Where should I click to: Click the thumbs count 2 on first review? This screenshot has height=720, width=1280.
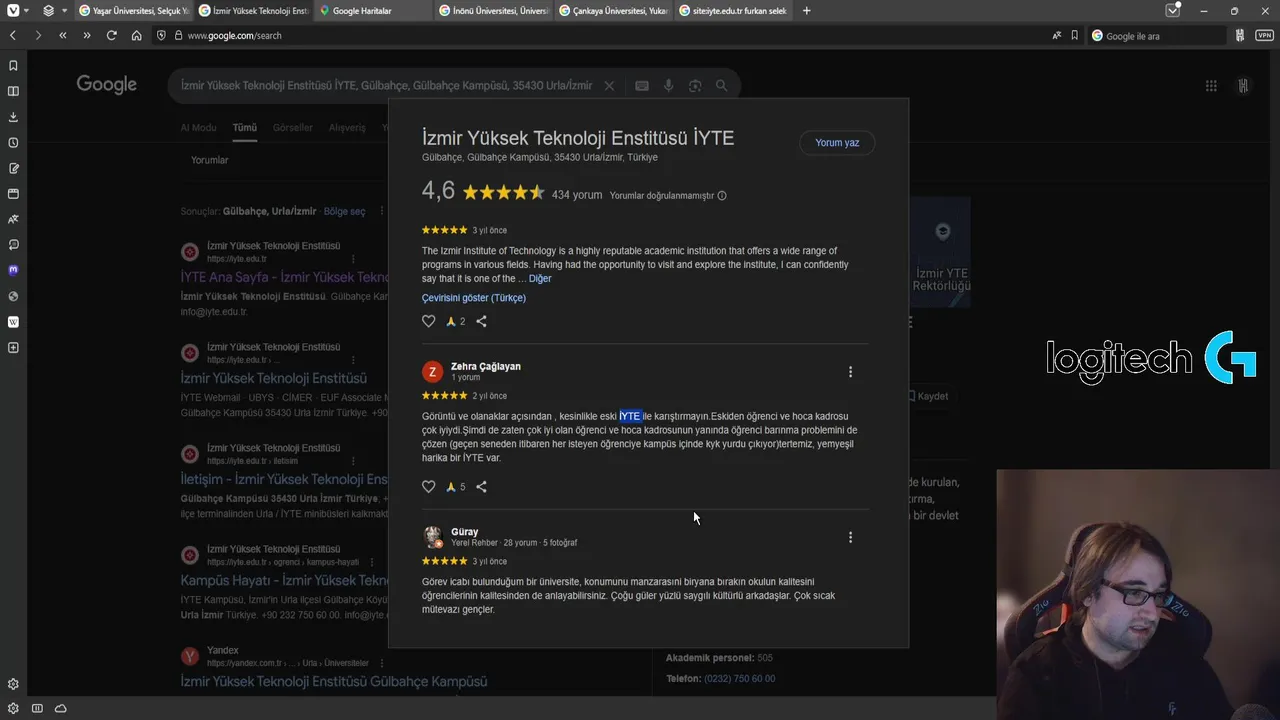click(455, 321)
